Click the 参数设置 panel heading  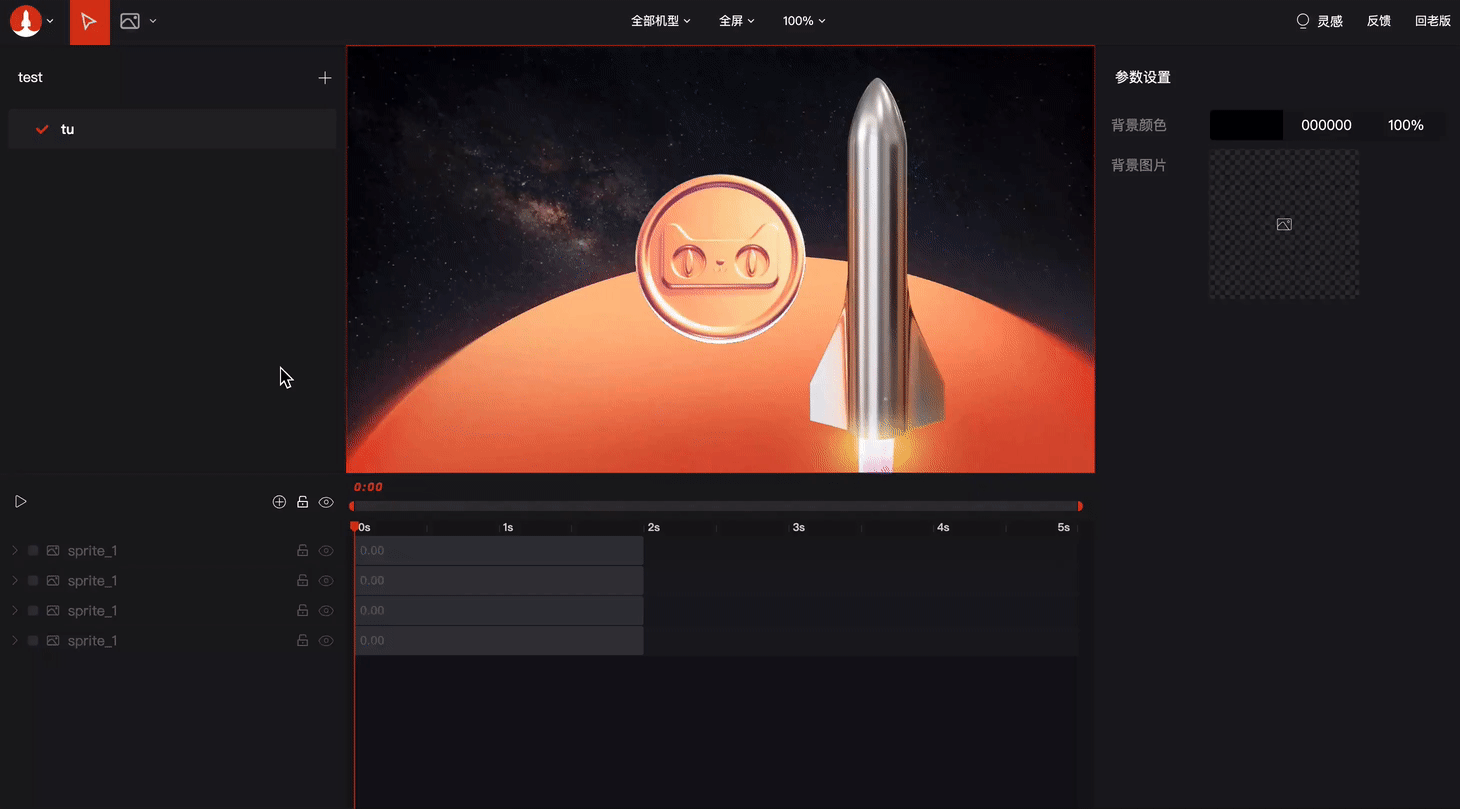[1142, 77]
